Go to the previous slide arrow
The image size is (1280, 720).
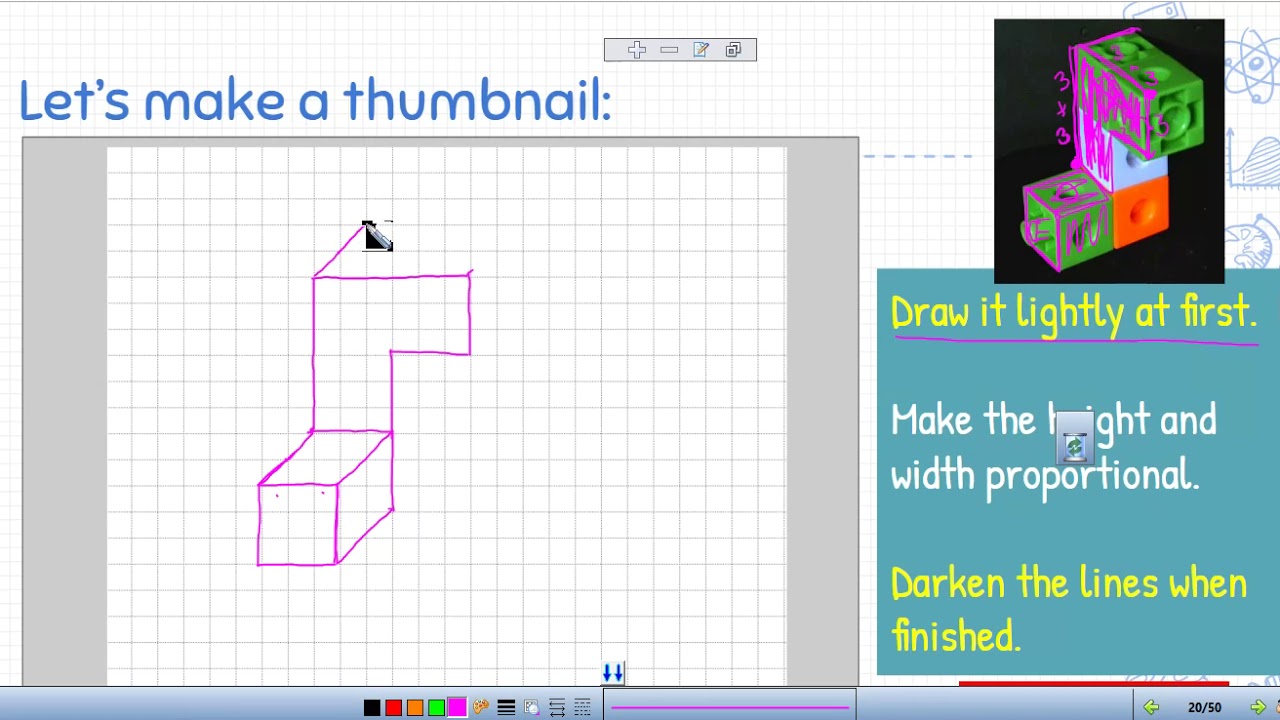click(1151, 707)
